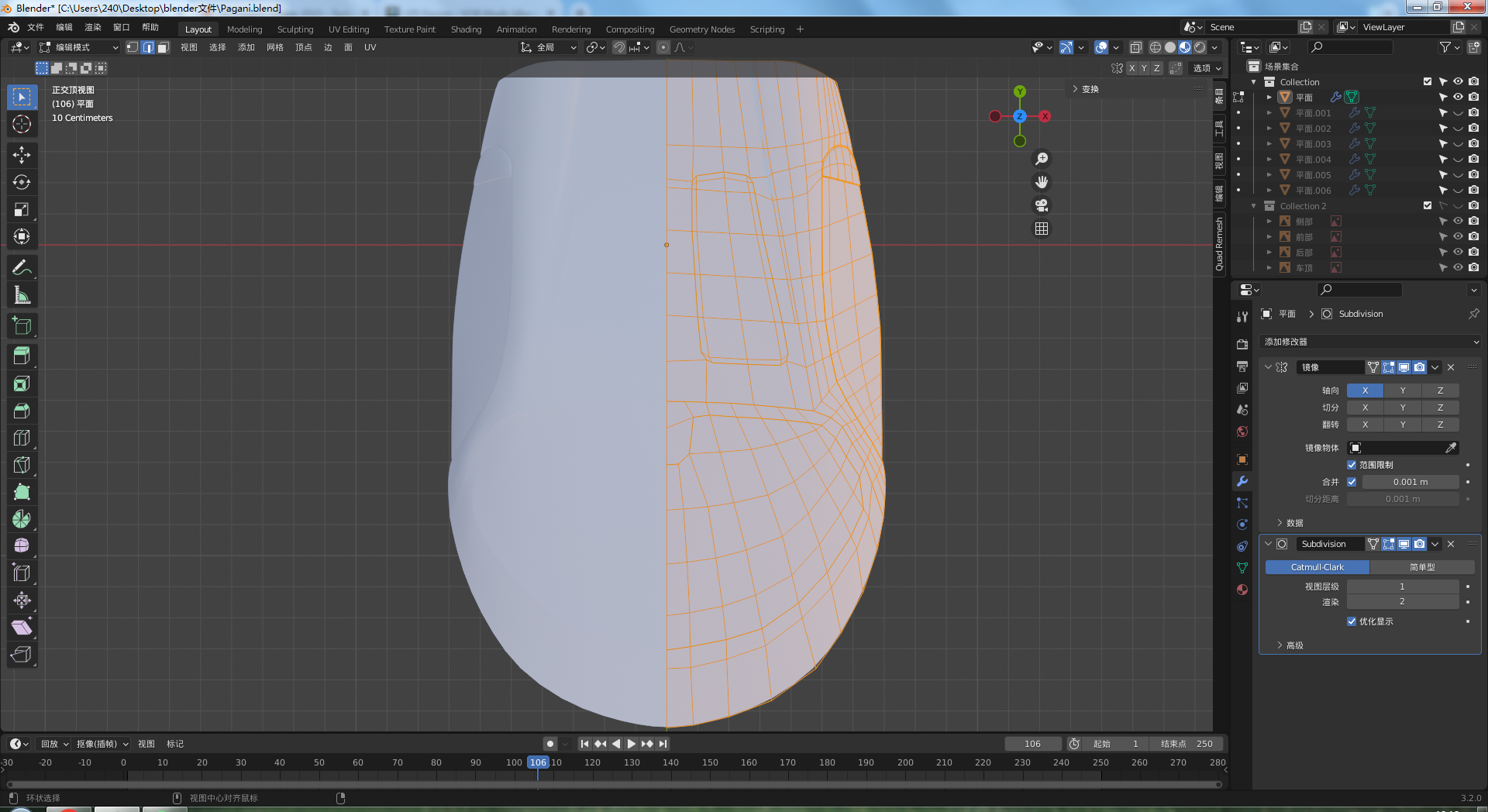Click the 视图层级 levels slider field
The height and width of the screenshot is (812, 1488).
pos(1403,587)
